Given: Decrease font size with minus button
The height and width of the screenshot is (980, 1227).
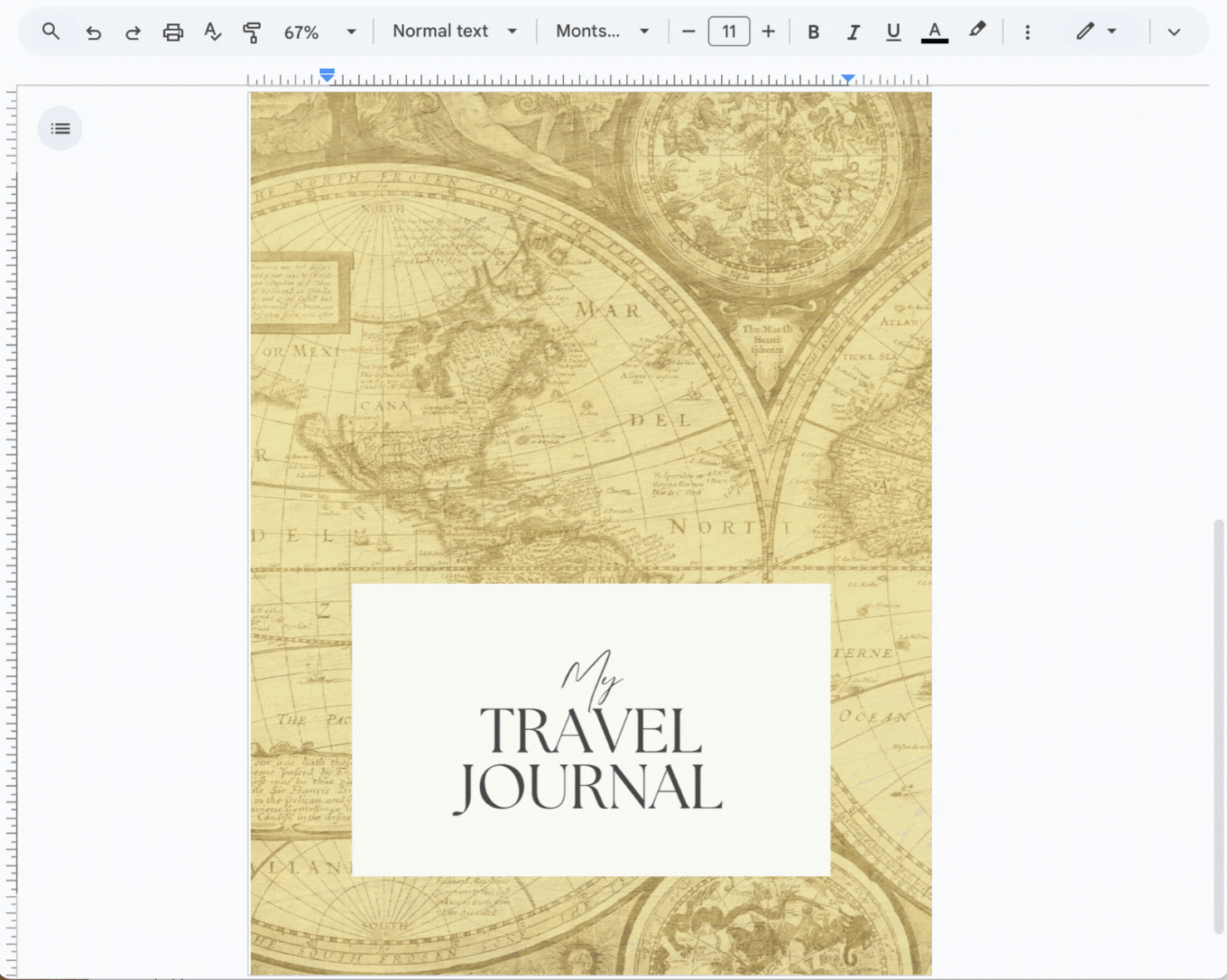Looking at the screenshot, I should (x=689, y=32).
